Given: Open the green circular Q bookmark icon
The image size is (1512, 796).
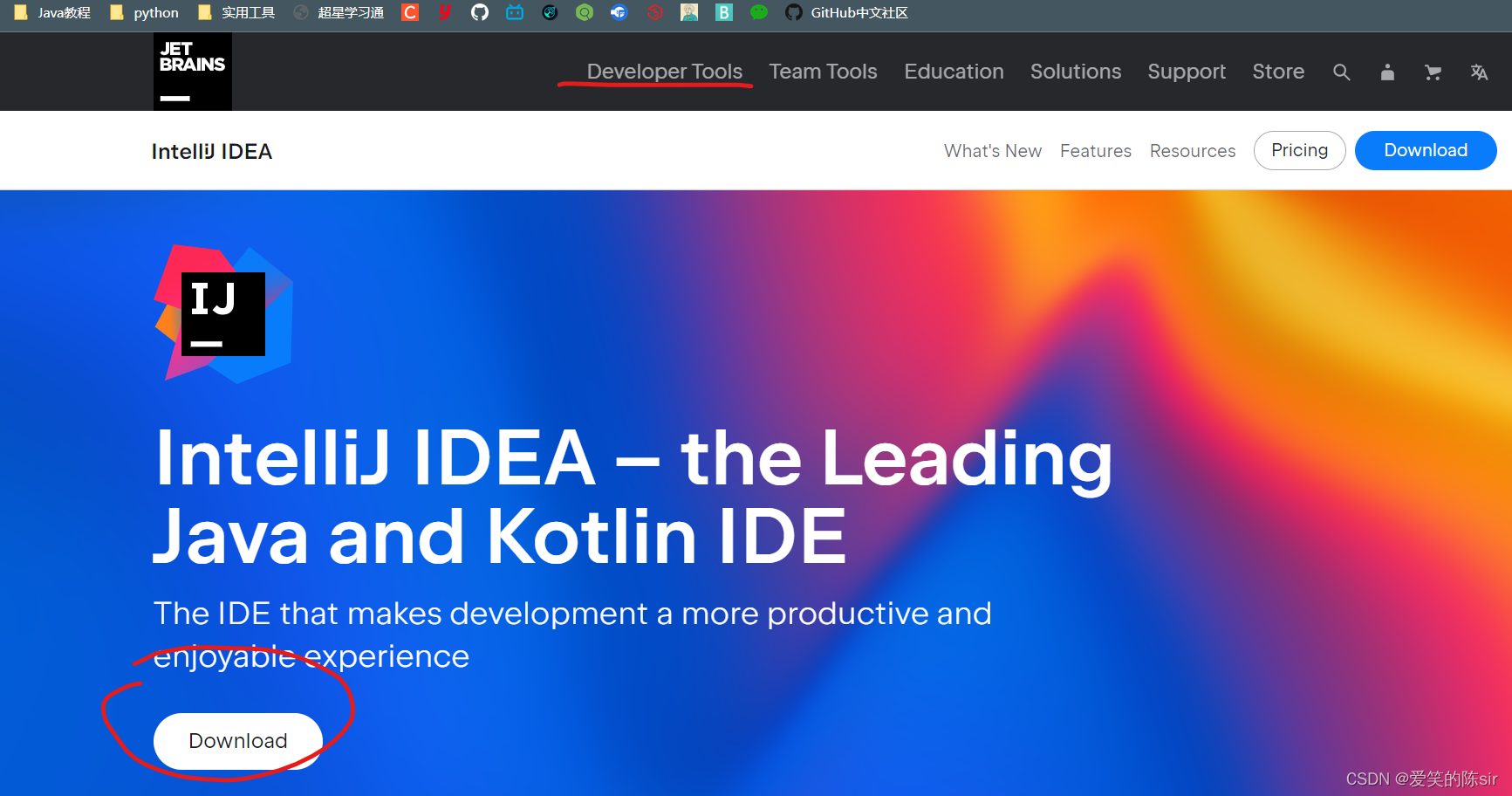Looking at the screenshot, I should click(585, 12).
